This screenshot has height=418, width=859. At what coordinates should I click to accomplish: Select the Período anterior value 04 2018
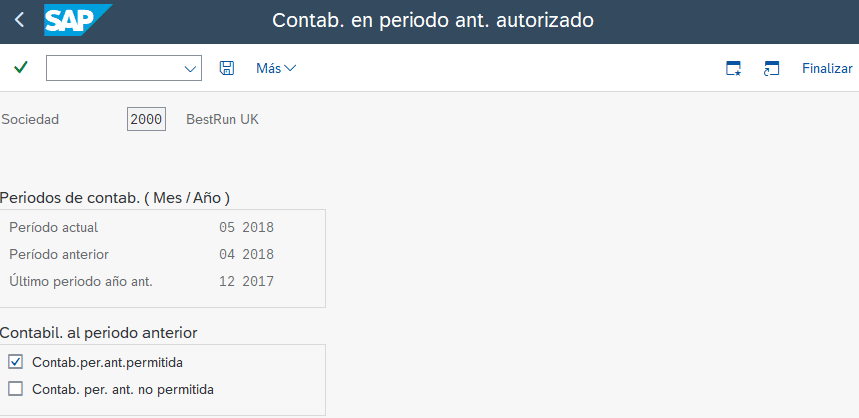click(246, 254)
